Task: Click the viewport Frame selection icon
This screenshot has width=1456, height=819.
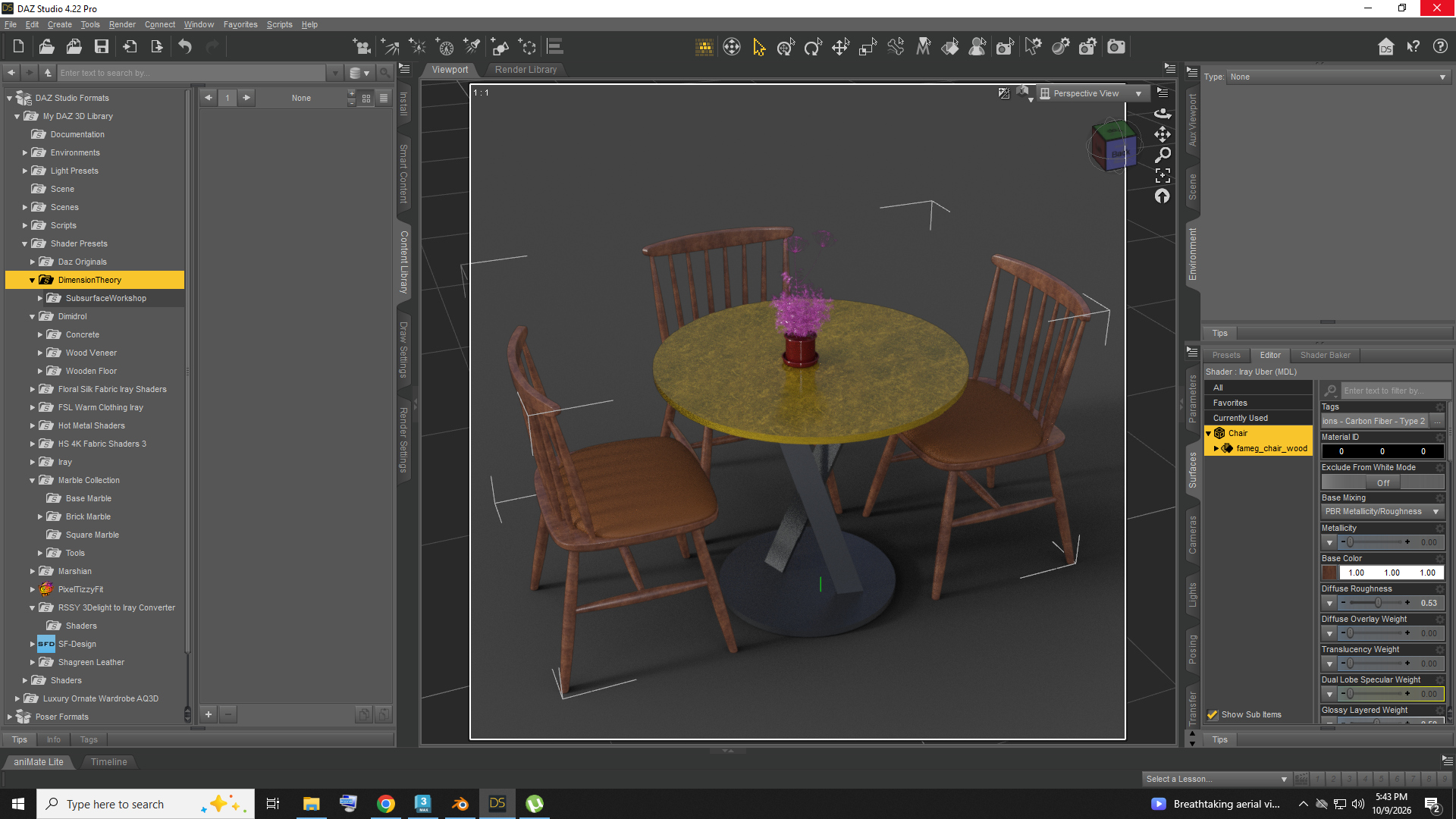Action: tap(1163, 176)
